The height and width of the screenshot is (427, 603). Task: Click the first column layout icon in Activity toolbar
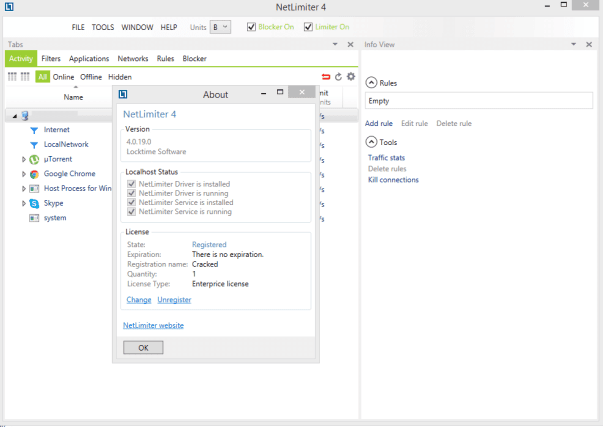12,77
